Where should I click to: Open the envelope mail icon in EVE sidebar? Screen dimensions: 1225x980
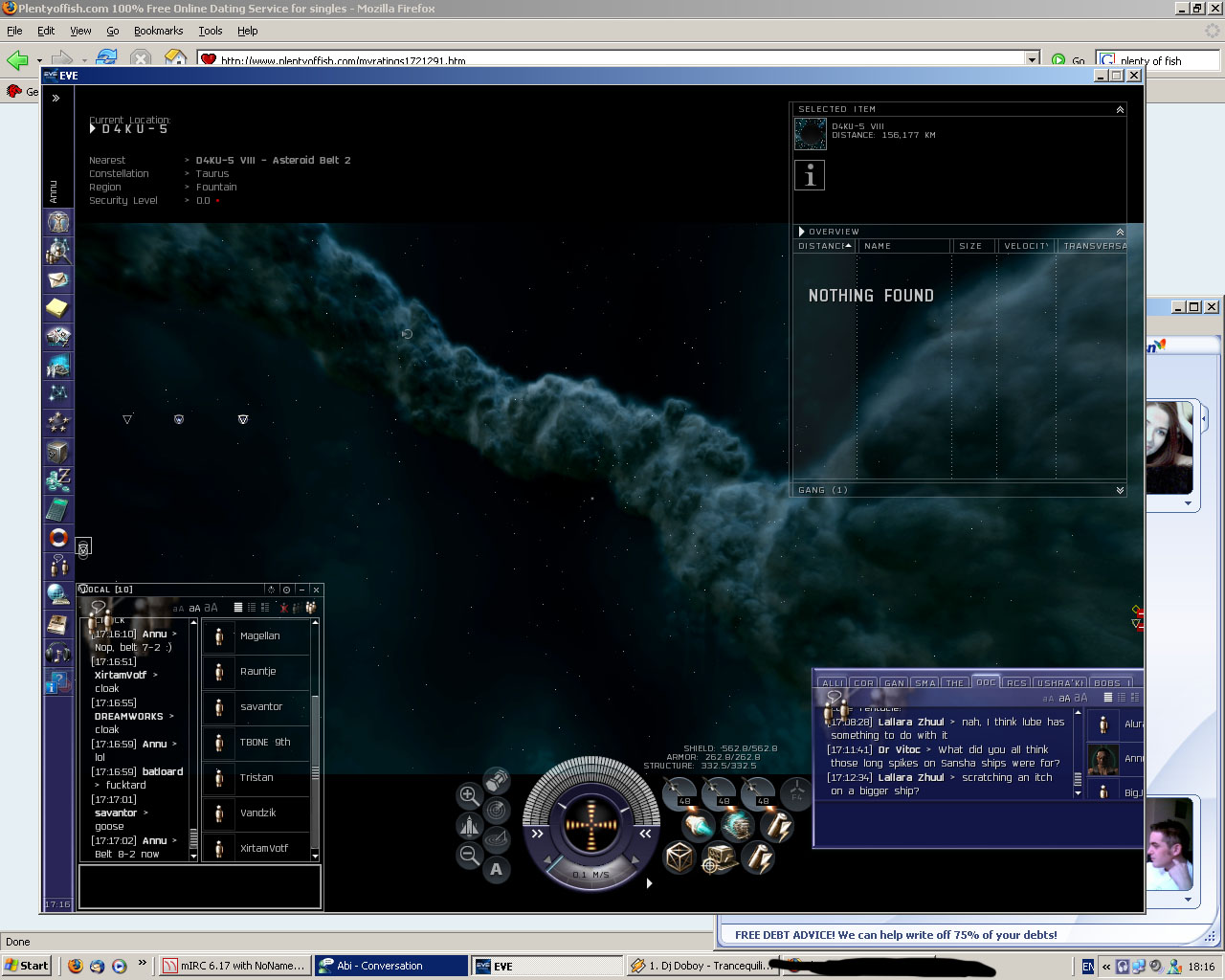(58, 279)
